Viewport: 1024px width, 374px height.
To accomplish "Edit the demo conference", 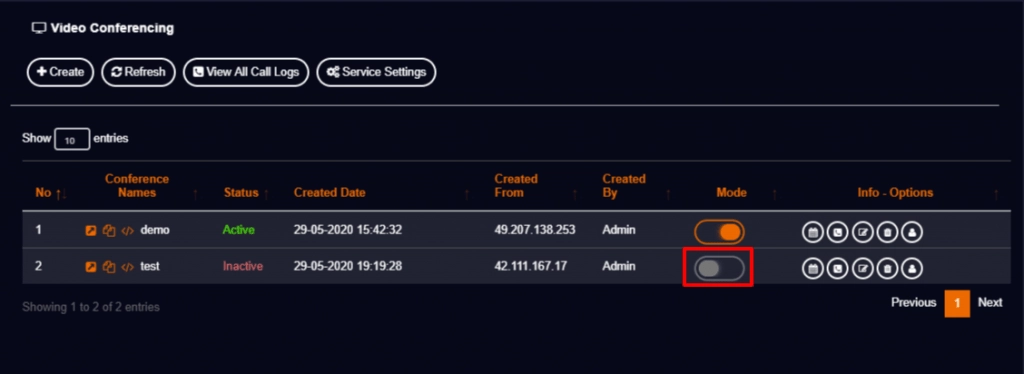I will click(863, 232).
